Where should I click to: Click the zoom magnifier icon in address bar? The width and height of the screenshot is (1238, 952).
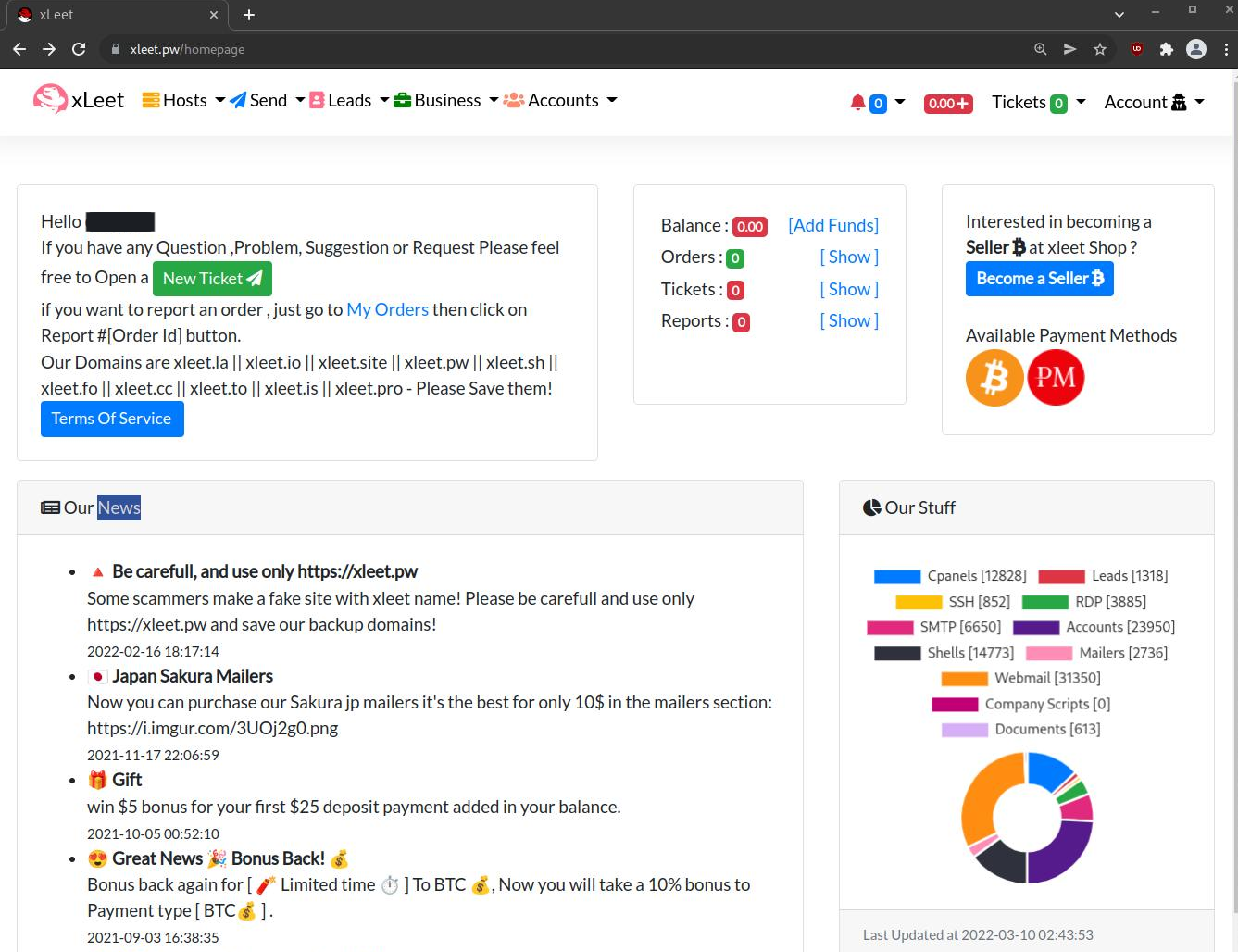tap(1041, 49)
